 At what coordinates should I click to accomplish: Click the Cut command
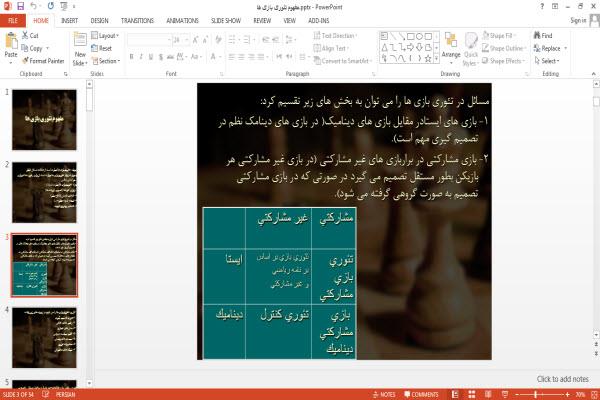[30, 36]
